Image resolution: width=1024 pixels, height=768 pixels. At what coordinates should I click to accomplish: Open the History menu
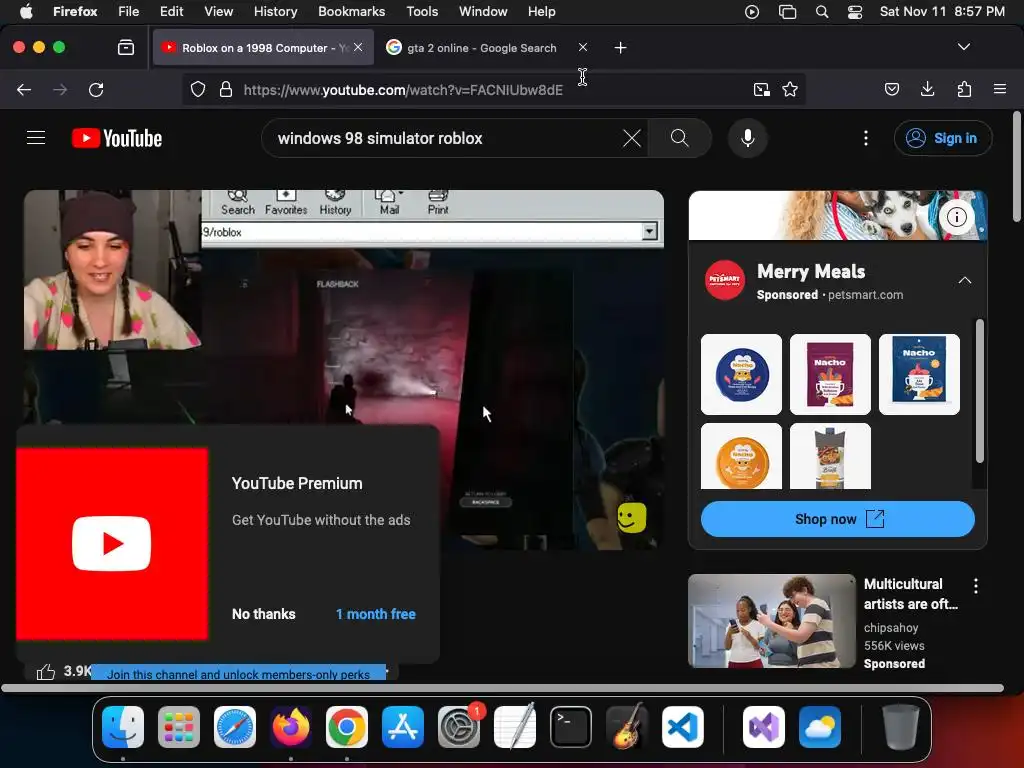(275, 11)
